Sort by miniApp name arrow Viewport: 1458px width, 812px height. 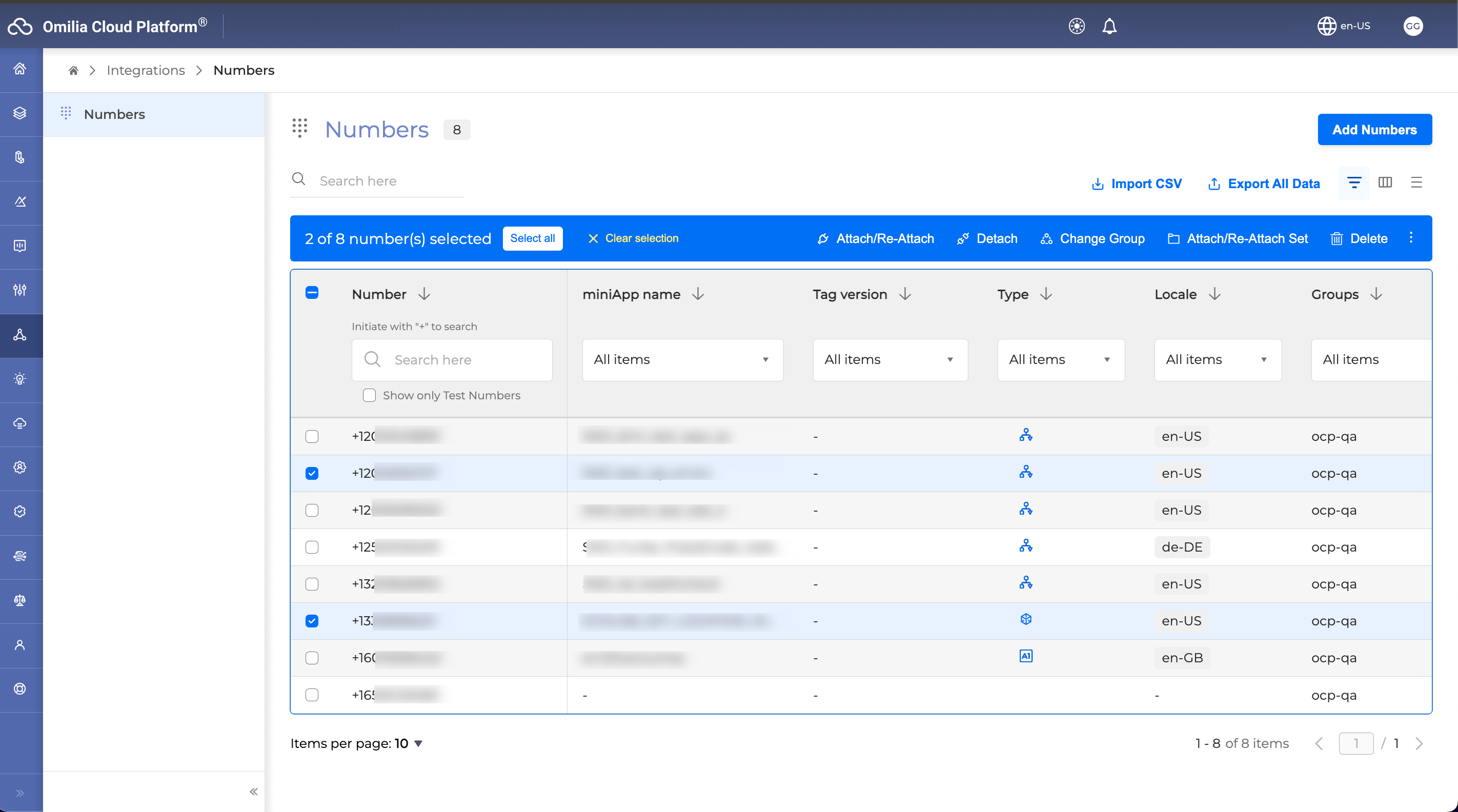[698, 294]
